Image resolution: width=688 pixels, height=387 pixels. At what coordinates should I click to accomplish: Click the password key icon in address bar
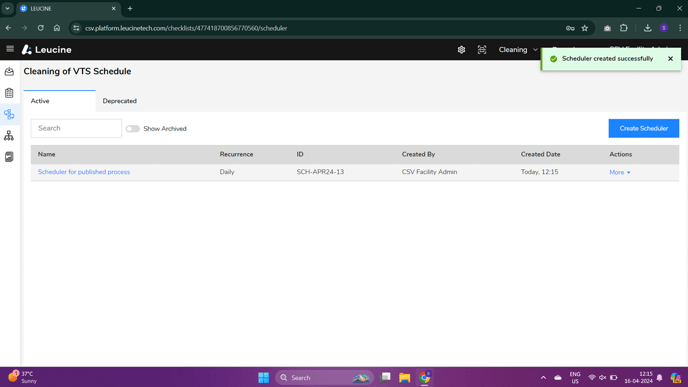[570, 28]
